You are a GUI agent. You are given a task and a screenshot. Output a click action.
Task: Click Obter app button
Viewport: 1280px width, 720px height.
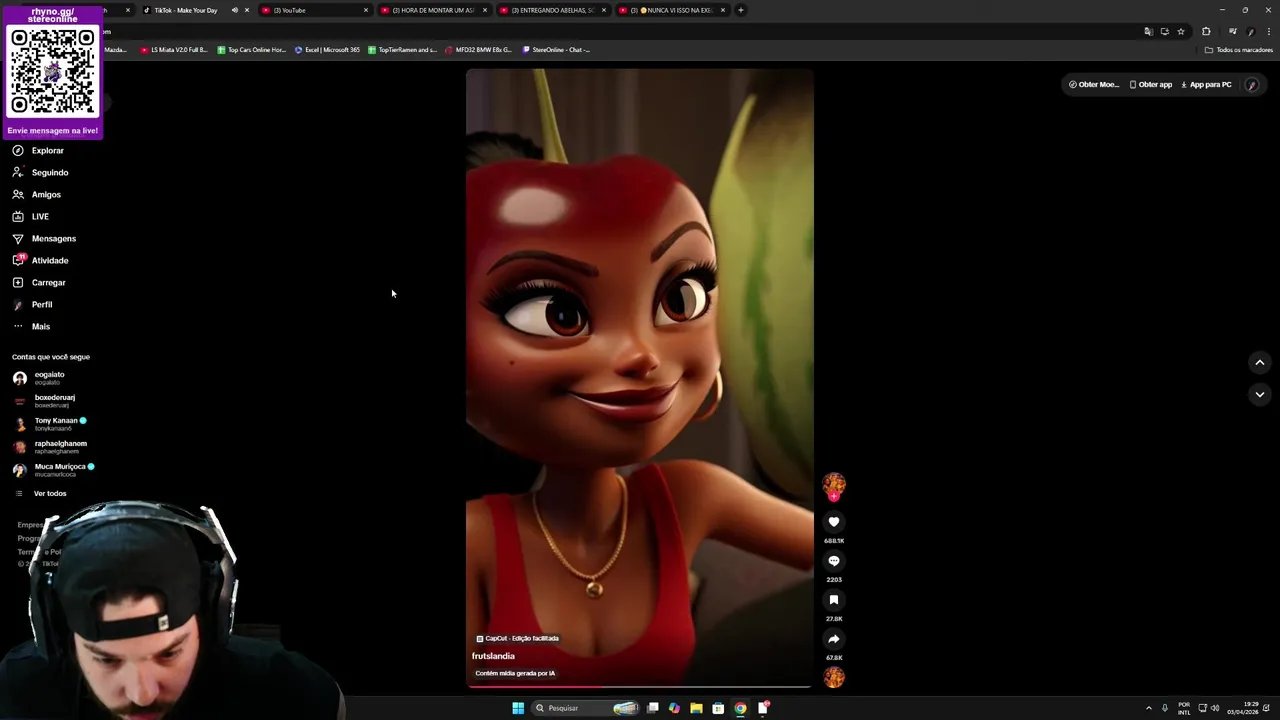[1151, 84]
